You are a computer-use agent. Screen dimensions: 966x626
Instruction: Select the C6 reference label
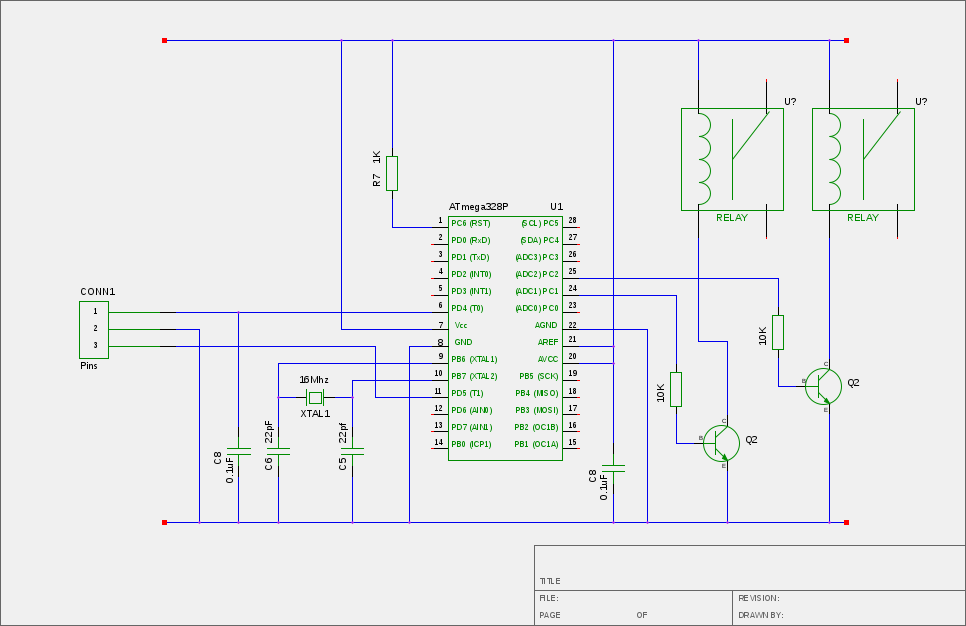pyautogui.click(x=269, y=464)
